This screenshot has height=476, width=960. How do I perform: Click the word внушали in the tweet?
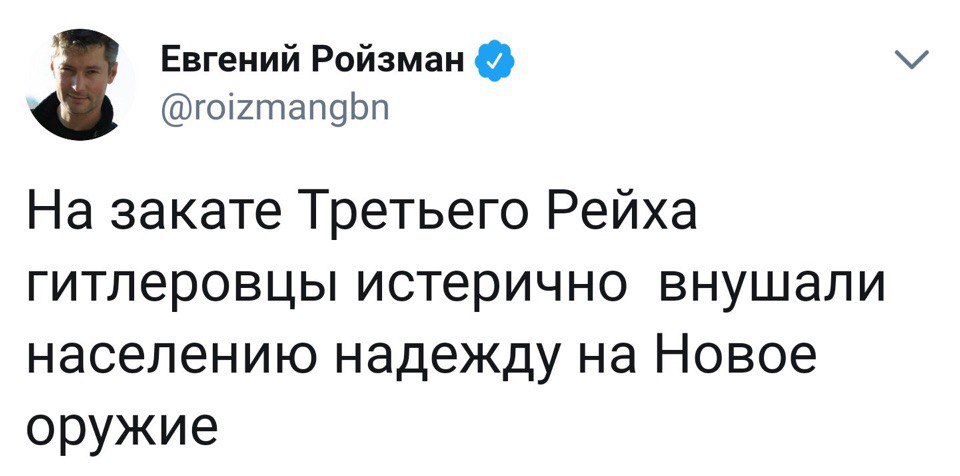pyautogui.click(x=772, y=287)
